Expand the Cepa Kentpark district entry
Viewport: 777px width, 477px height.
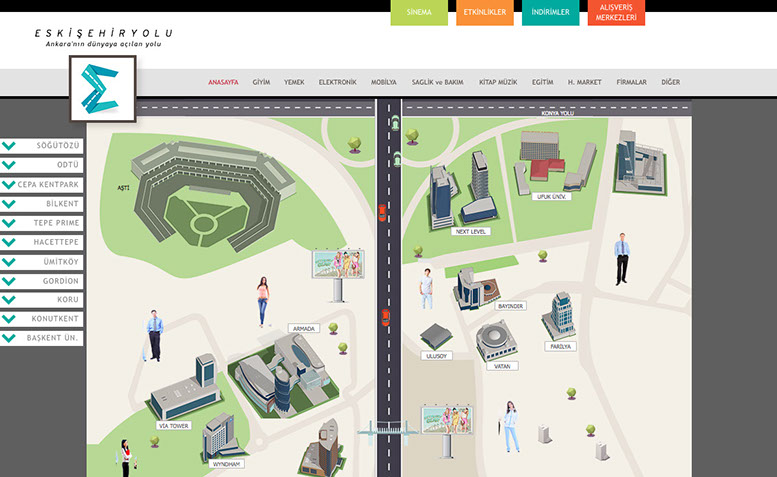click(x=41, y=185)
